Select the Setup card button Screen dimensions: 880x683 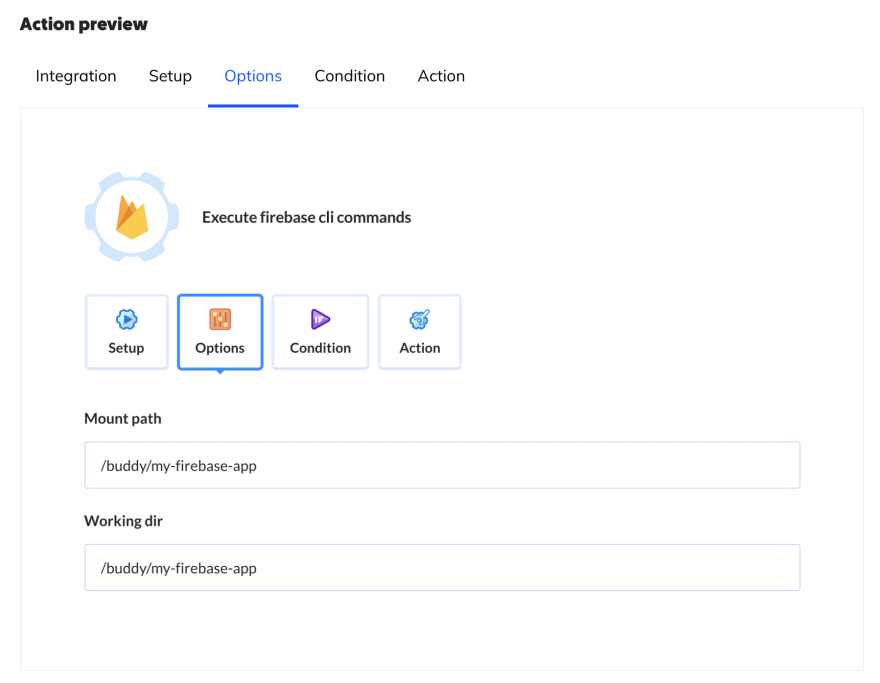click(127, 332)
